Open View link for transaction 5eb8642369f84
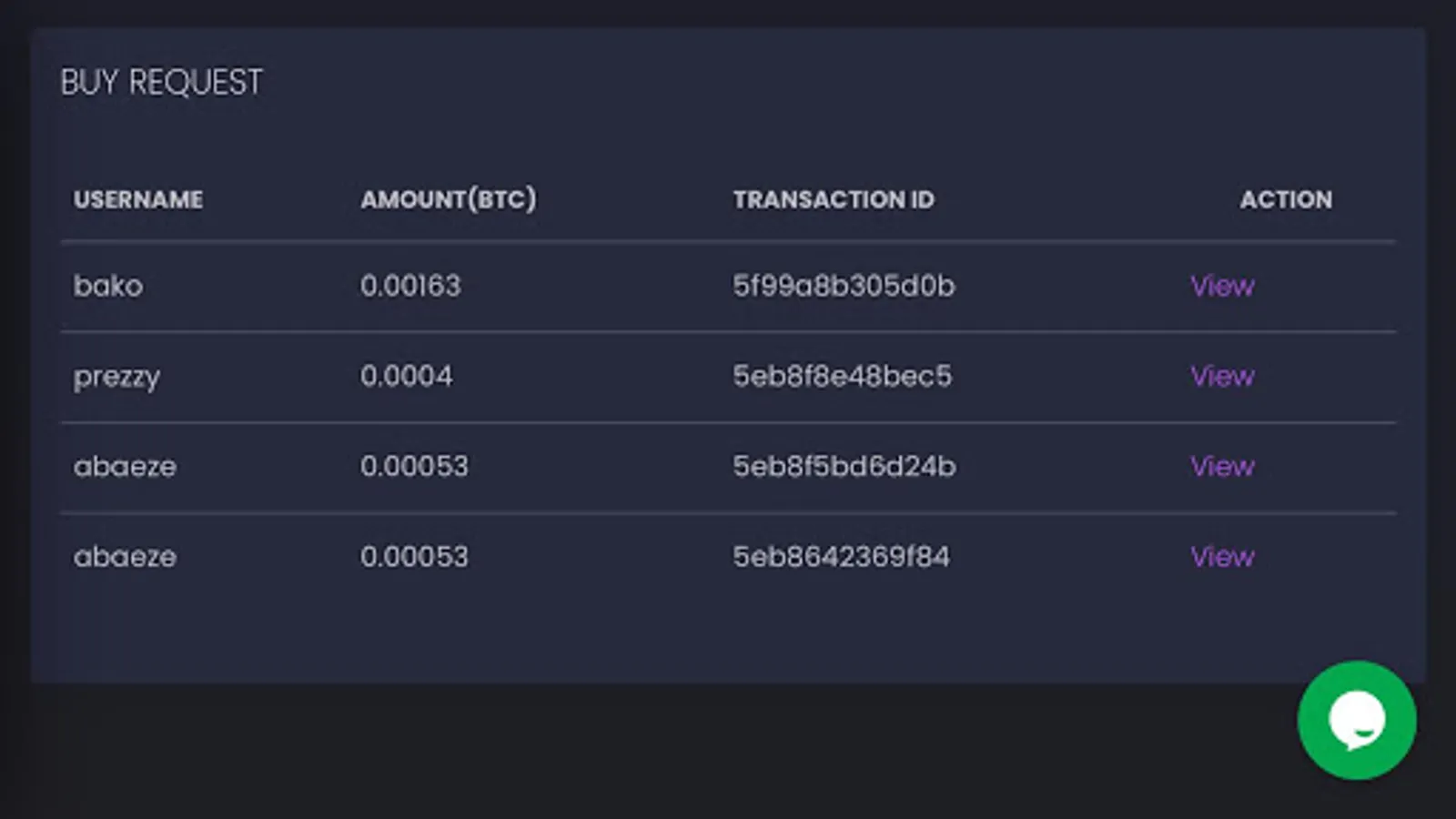This screenshot has width=1456, height=819. [x=1222, y=556]
